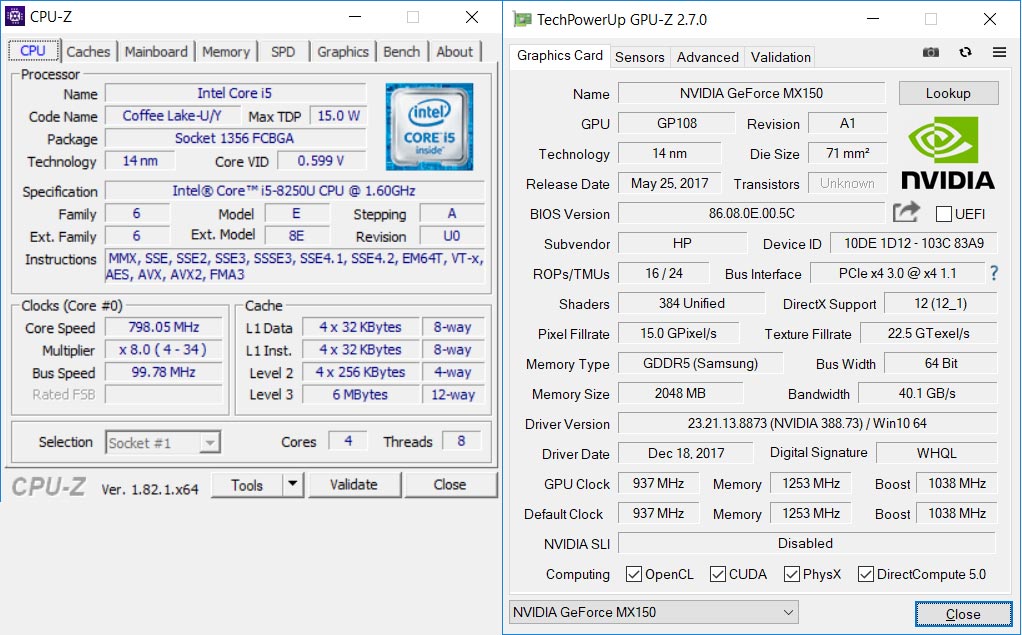Viewport: 1022px width, 635px height.
Task: Click the Cores value 4
Action: pyautogui.click(x=348, y=441)
